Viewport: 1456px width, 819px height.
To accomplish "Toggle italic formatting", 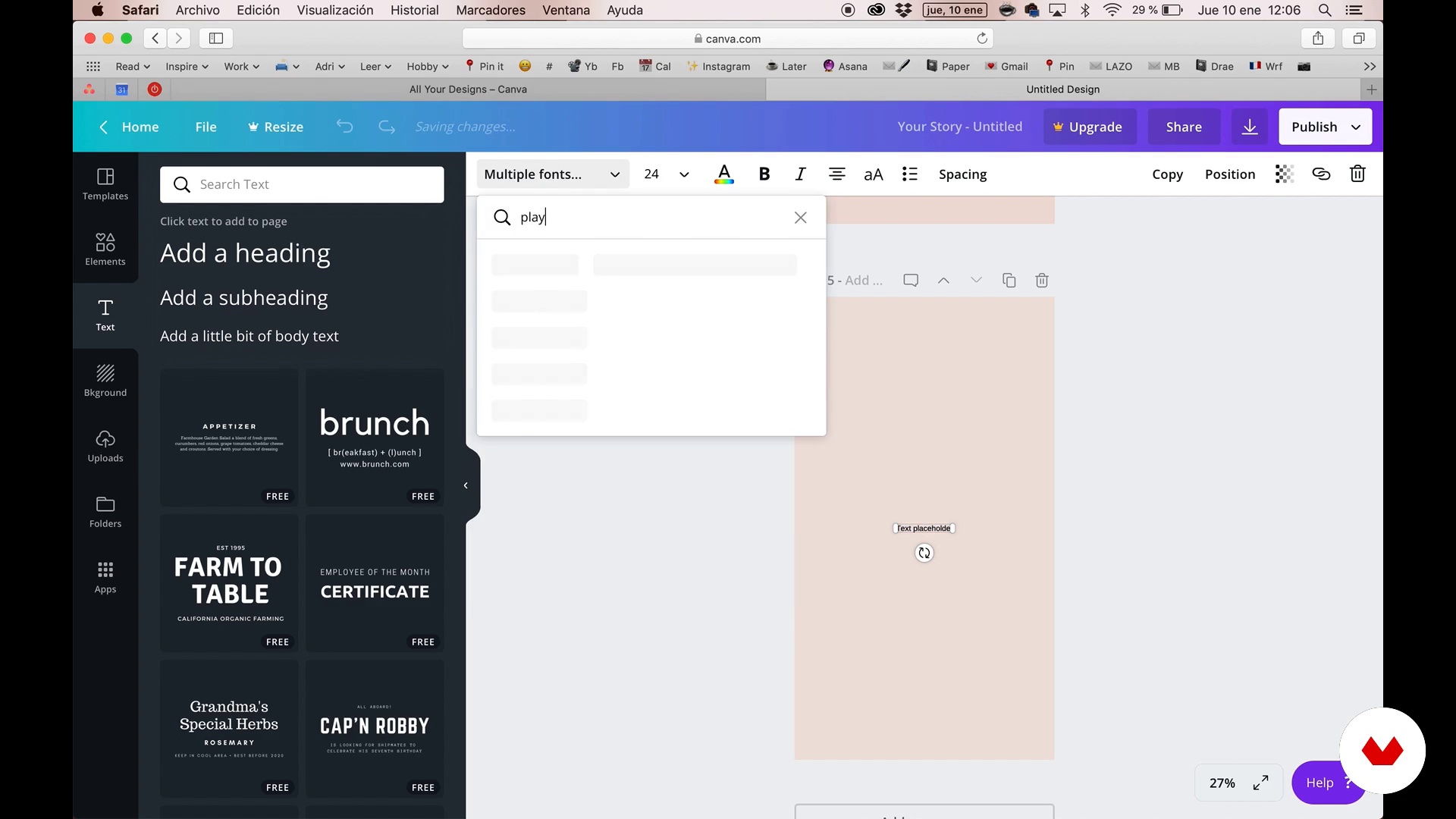I will pos(800,174).
